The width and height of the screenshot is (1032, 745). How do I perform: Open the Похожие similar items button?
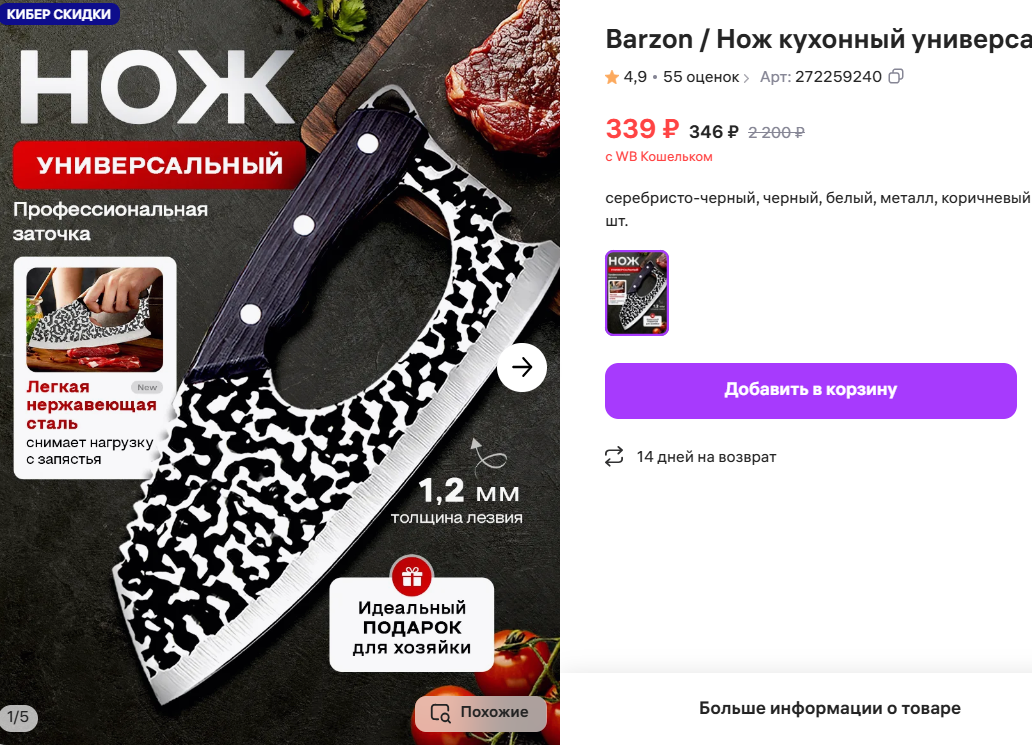point(480,713)
